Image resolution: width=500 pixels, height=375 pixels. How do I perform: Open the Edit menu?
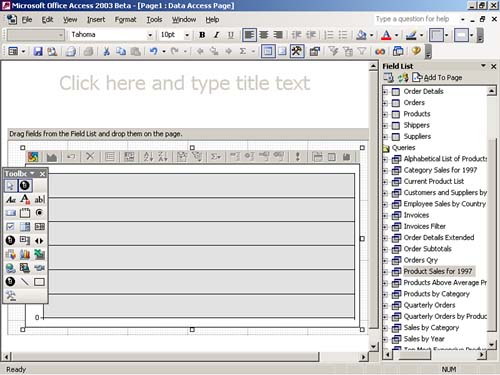pyautogui.click(x=47, y=20)
